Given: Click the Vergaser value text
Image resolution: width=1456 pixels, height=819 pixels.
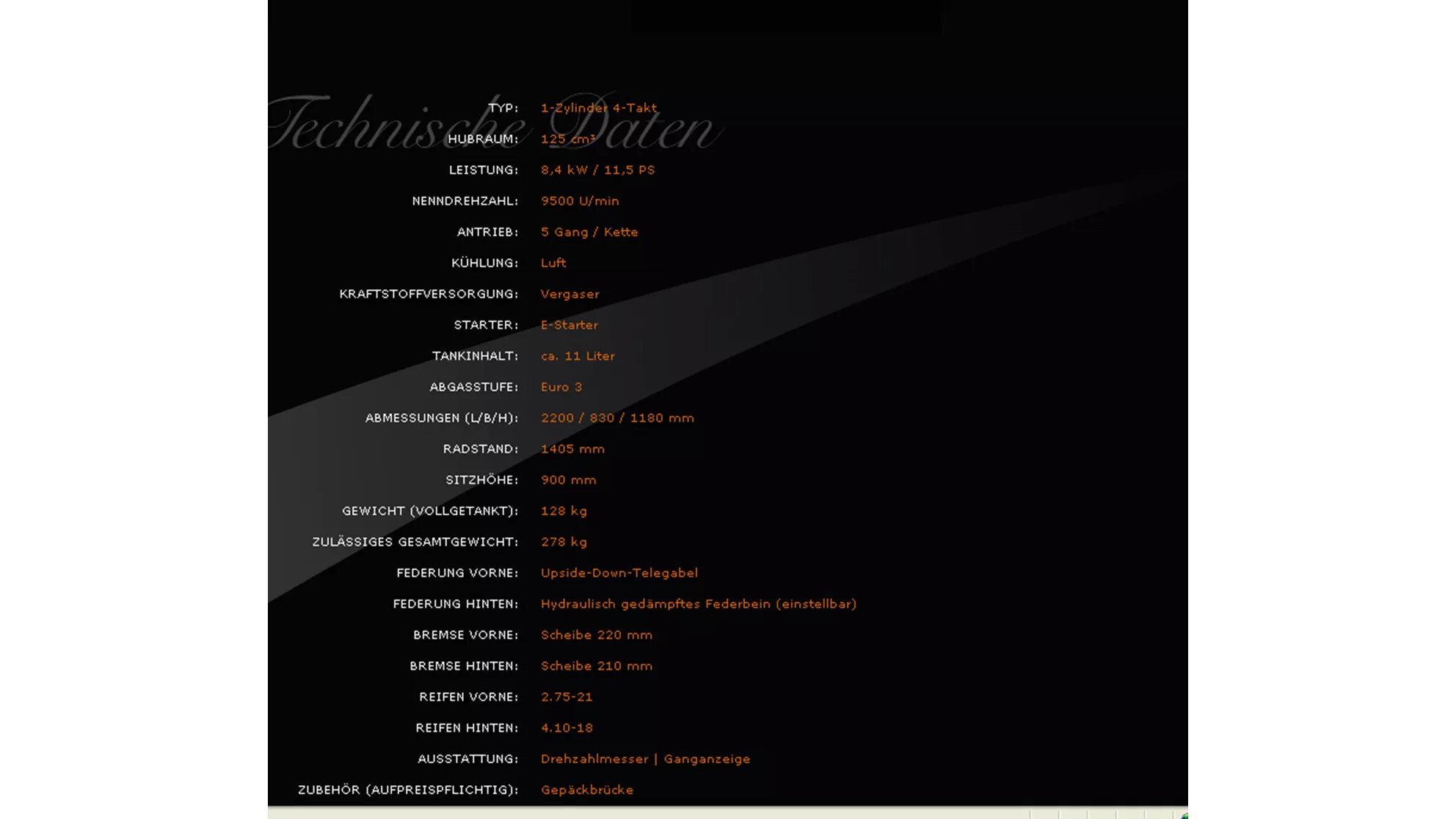Looking at the screenshot, I should click(569, 294).
